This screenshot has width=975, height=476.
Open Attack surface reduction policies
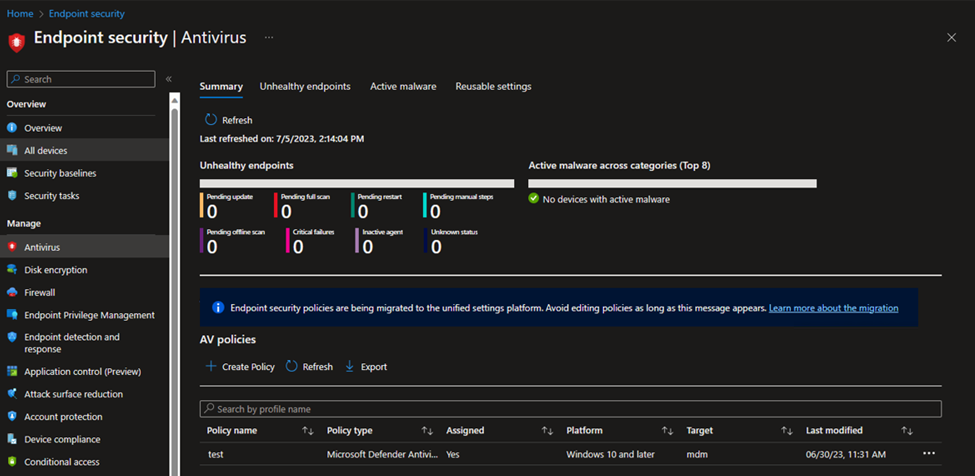73,394
